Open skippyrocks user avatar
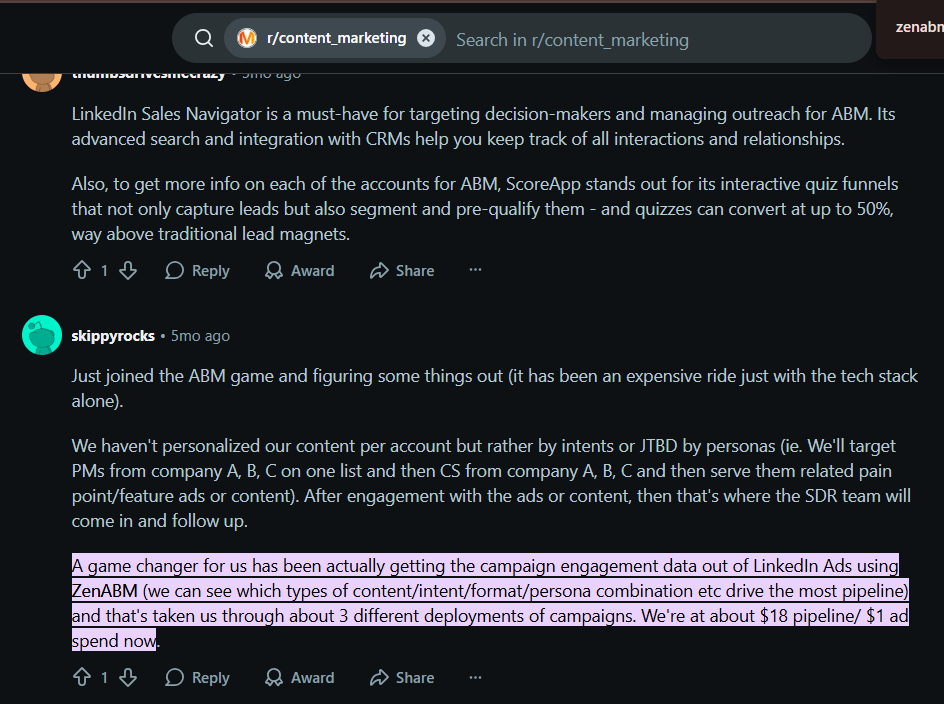 pos(42,335)
